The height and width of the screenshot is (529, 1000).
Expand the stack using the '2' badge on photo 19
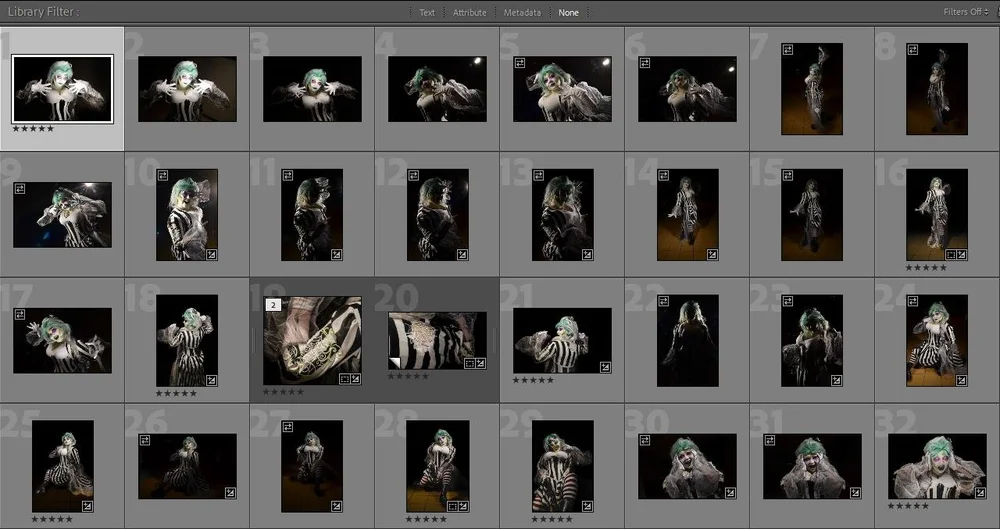click(x=273, y=305)
